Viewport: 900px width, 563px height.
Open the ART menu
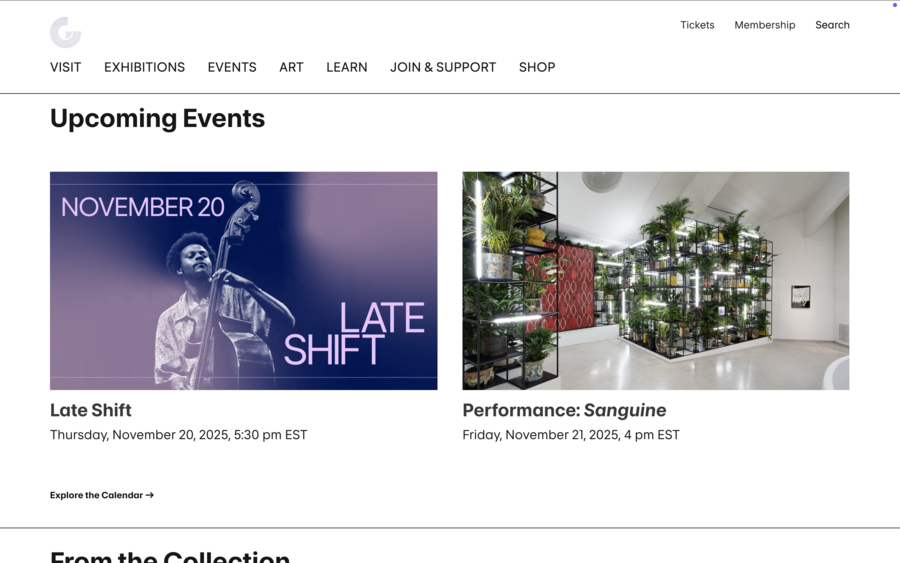click(291, 67)
